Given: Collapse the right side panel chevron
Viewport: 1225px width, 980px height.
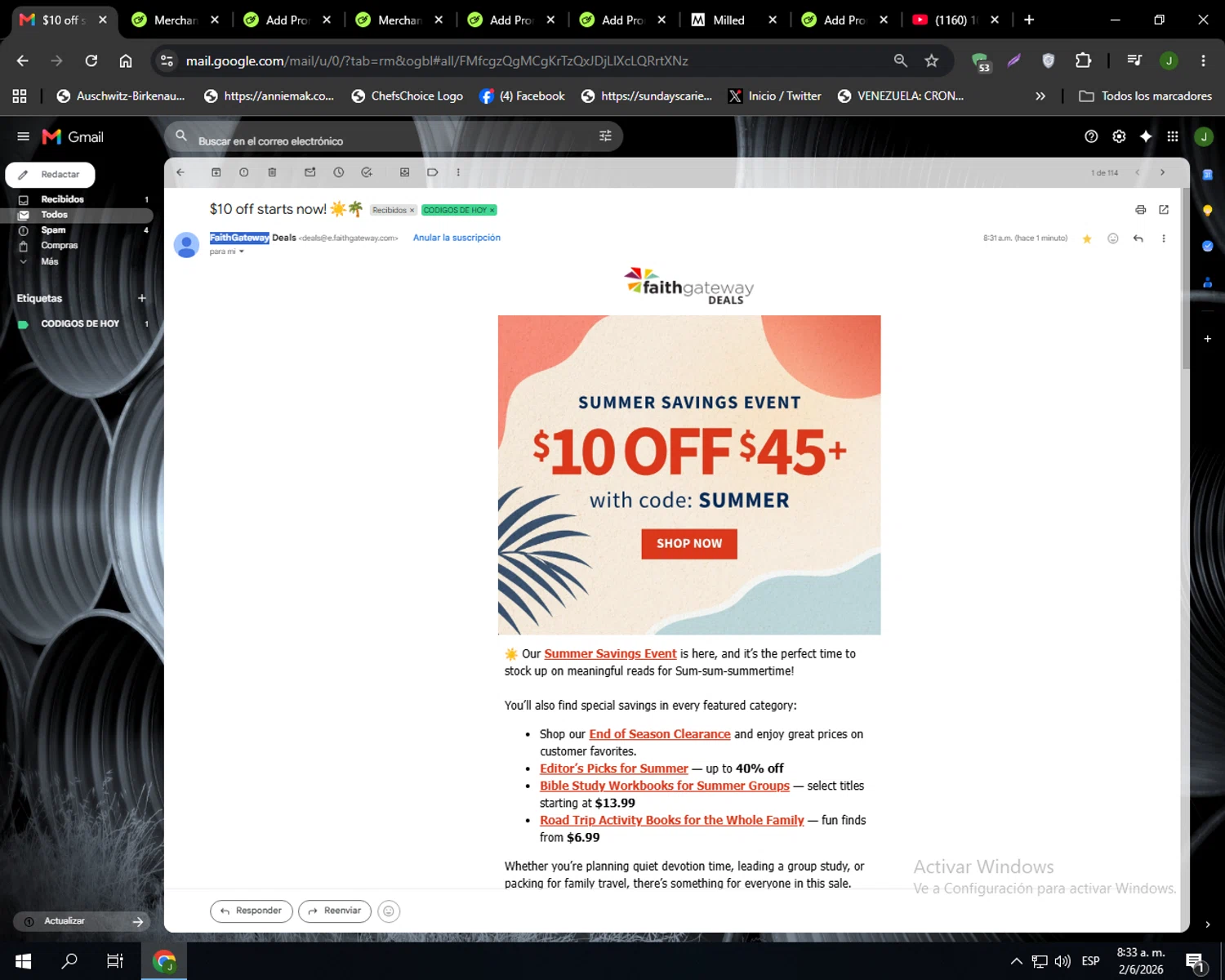Looking at the screenshot, I should [x=1207, y=924].
